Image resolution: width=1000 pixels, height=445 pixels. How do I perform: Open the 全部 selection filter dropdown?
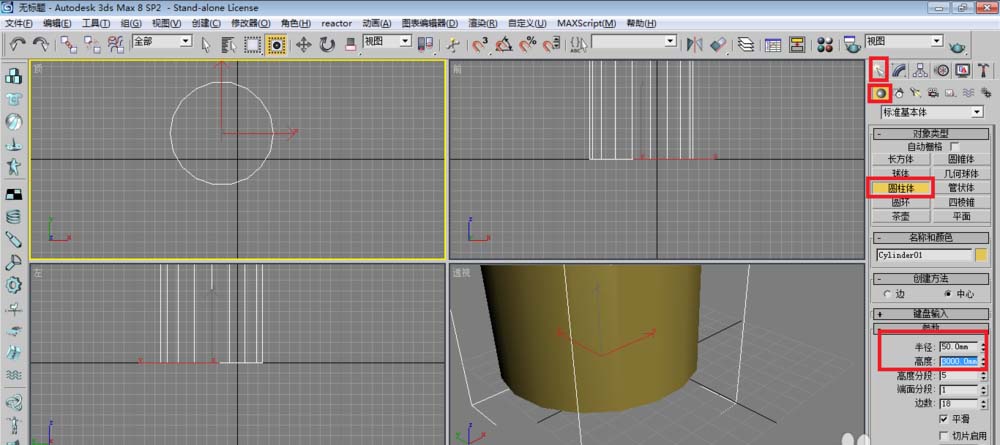point(185,41)
